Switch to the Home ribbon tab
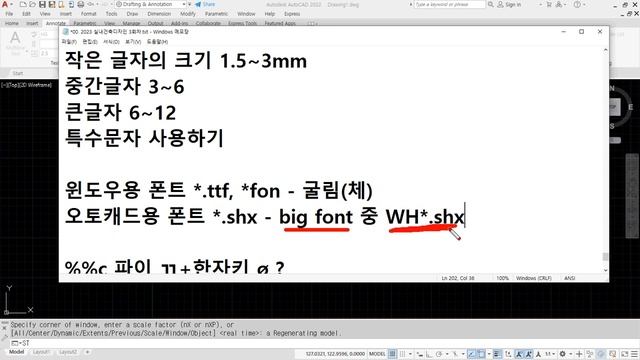Image resolution: width=640 pixels, height=360 pixels. click(x=12, y=23)
